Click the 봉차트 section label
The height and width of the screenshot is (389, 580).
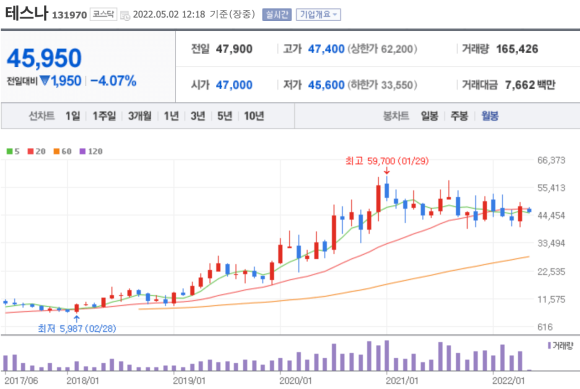pos(396,116)
